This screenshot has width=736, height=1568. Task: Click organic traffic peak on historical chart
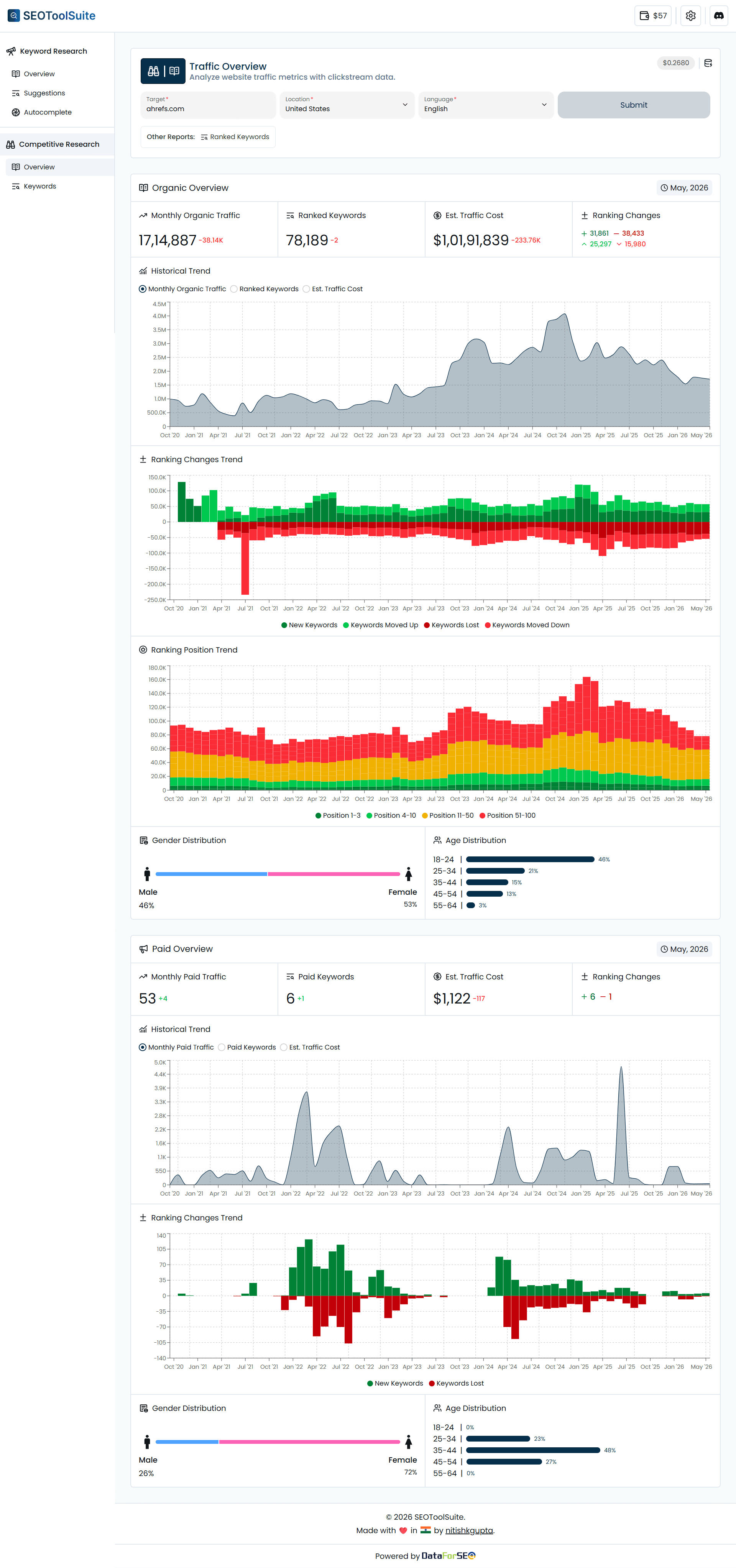pyautogui.click(x=565, y=314)
